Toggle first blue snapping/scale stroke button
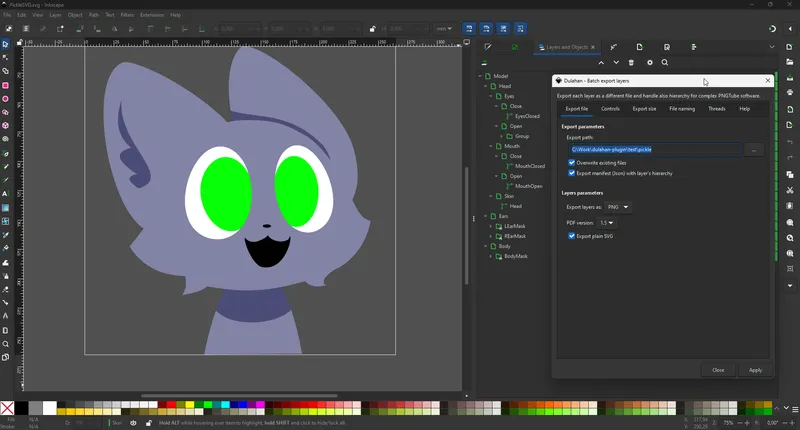The width and height of the screenshot is (800, 430). (x=469, y=29)
